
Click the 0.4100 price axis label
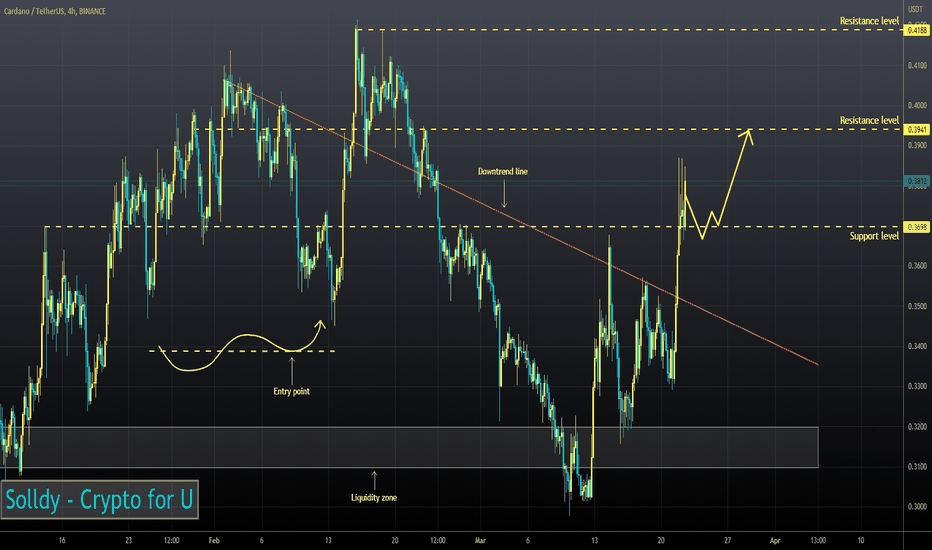917,65
